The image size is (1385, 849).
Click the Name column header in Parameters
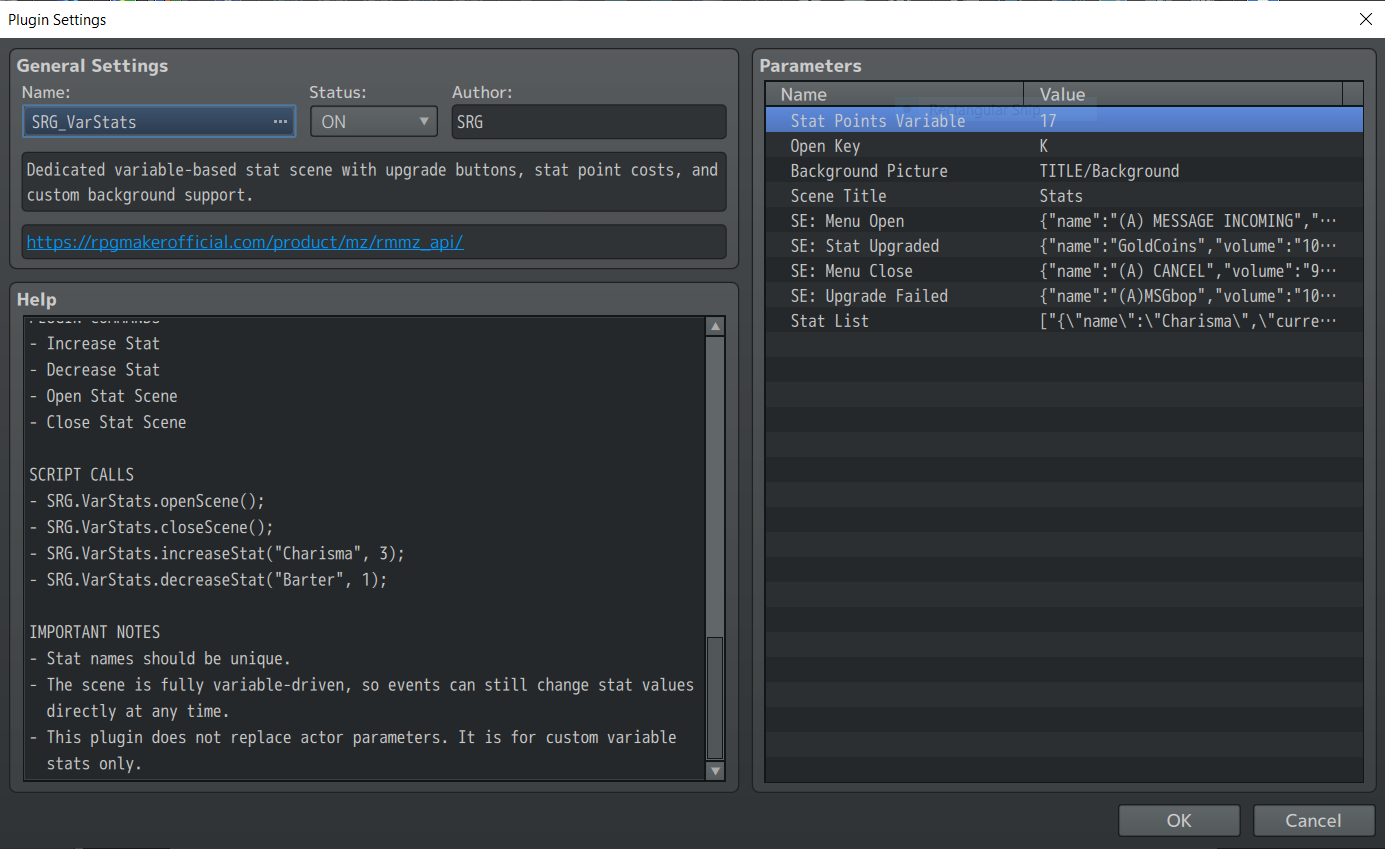(x=895, y=94)
